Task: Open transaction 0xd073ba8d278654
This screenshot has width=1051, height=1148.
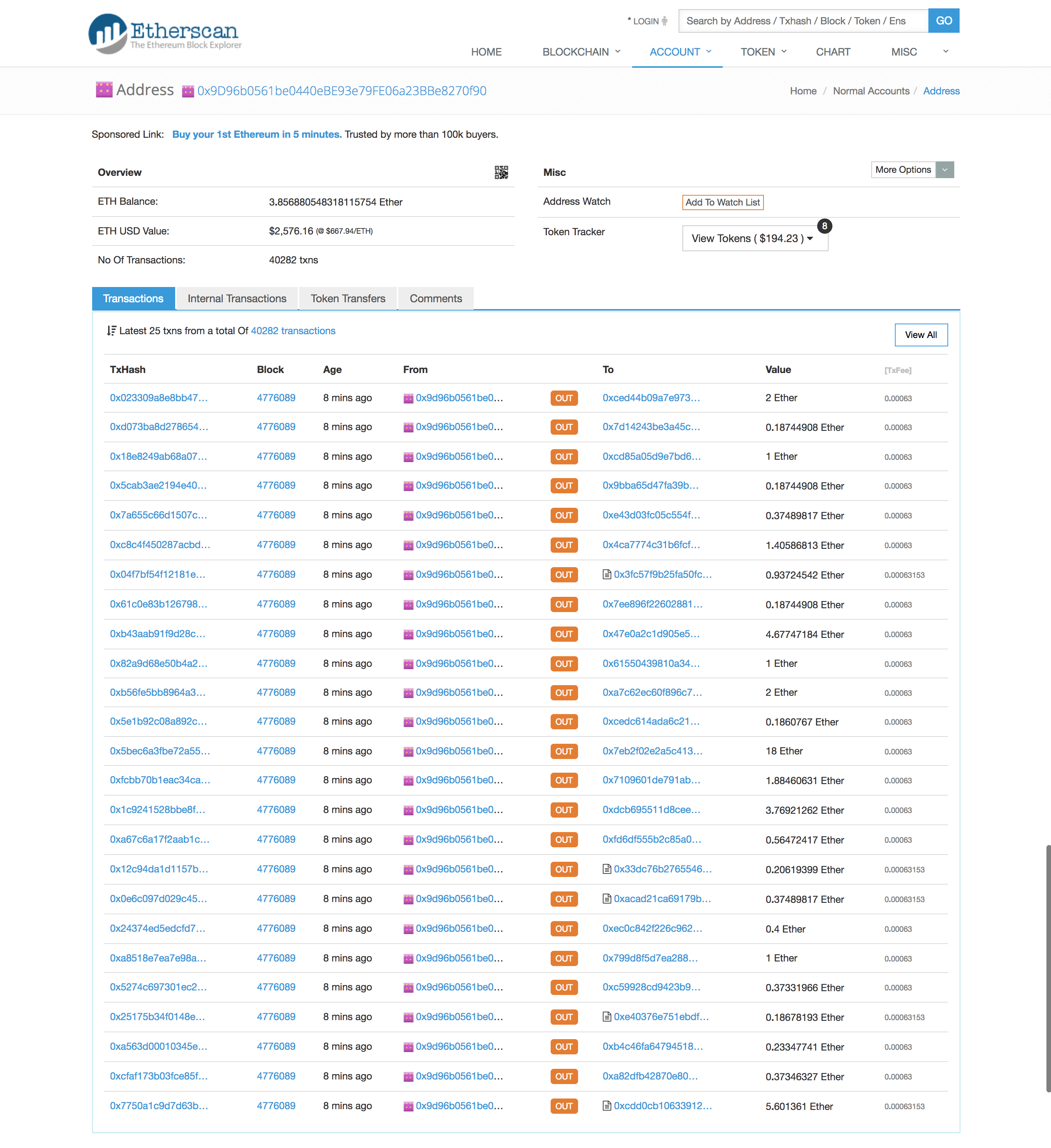Action: (x=159, y=427)
